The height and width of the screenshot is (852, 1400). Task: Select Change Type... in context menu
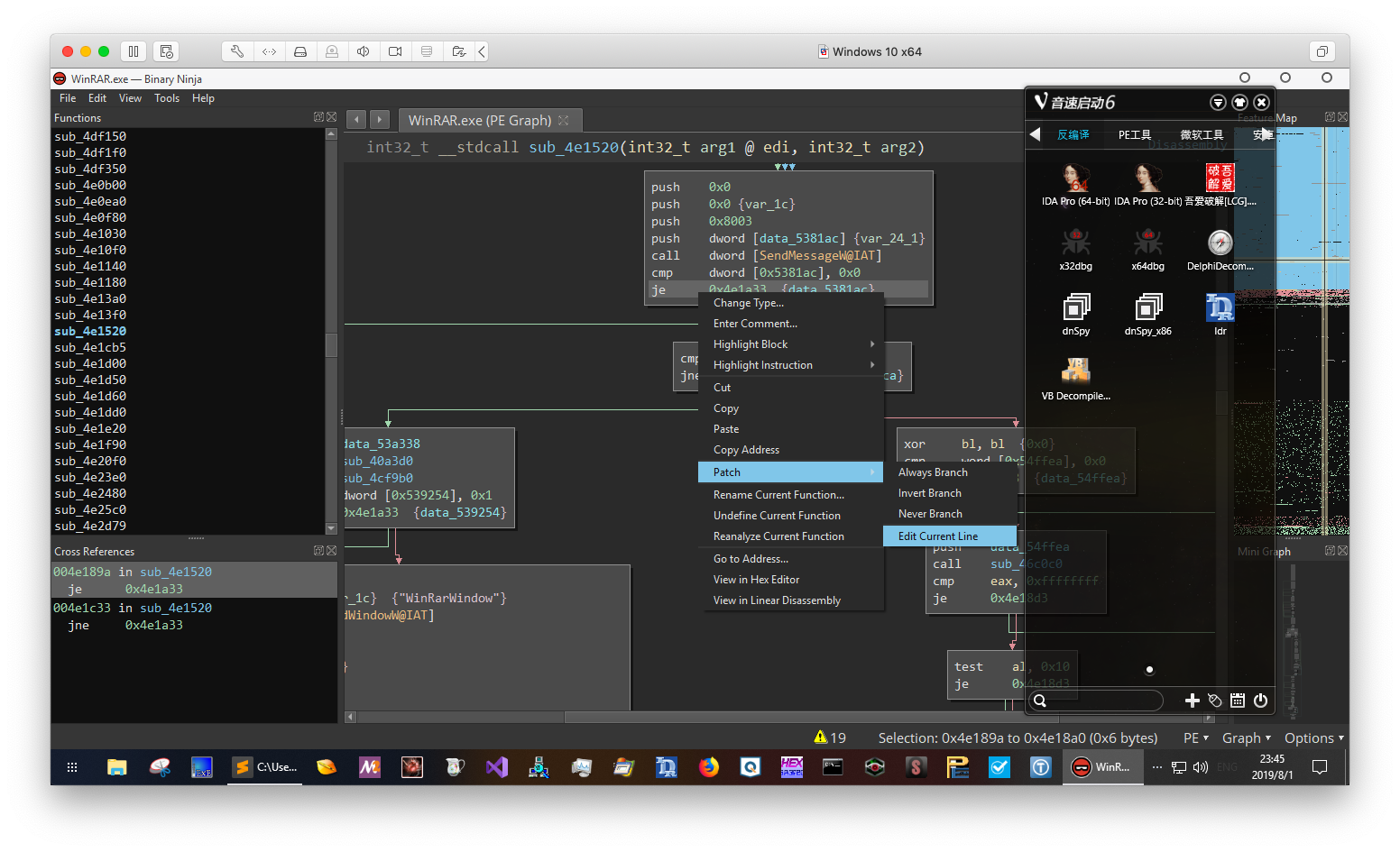[x=791, y=303]
